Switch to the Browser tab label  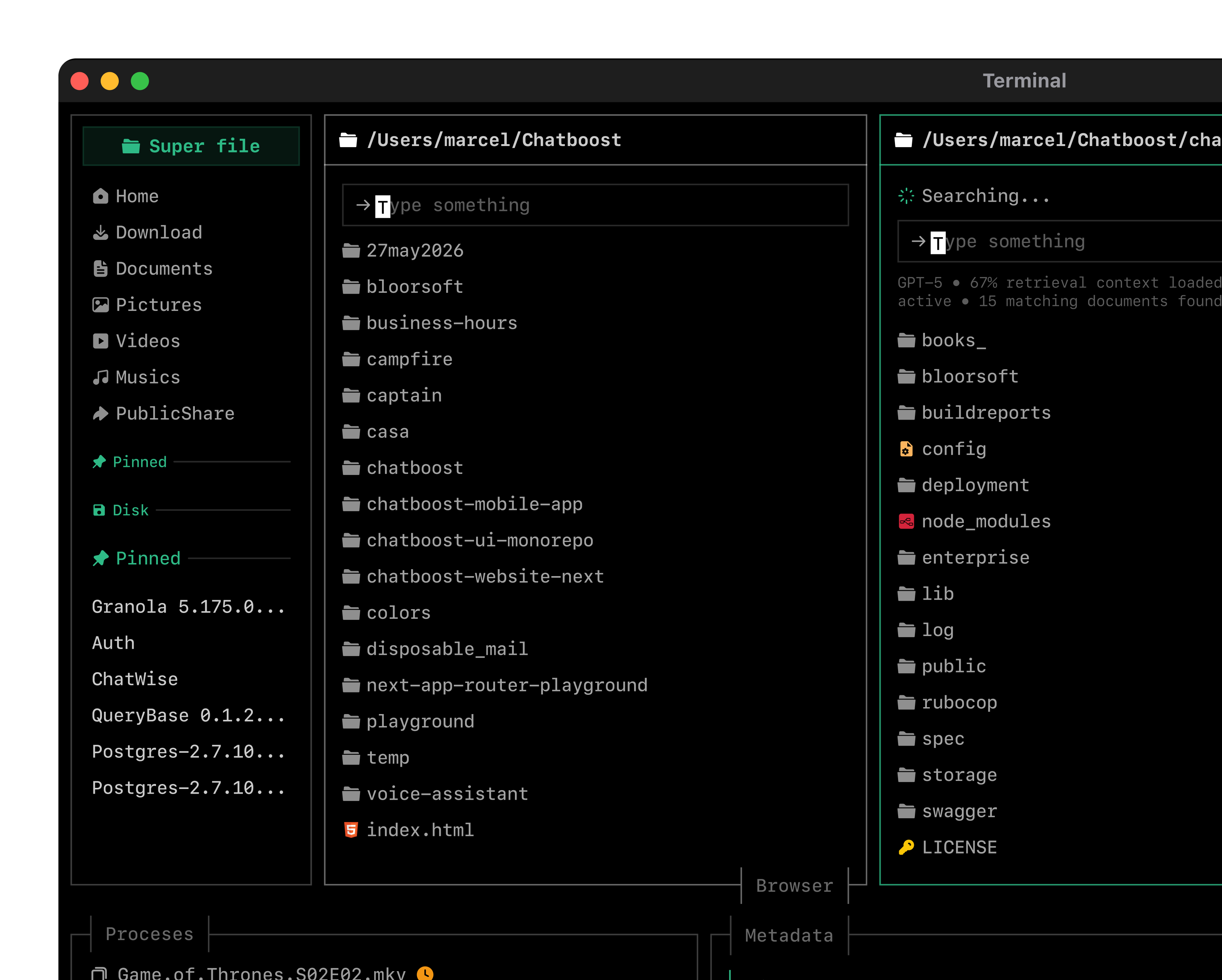pos(795,885)
